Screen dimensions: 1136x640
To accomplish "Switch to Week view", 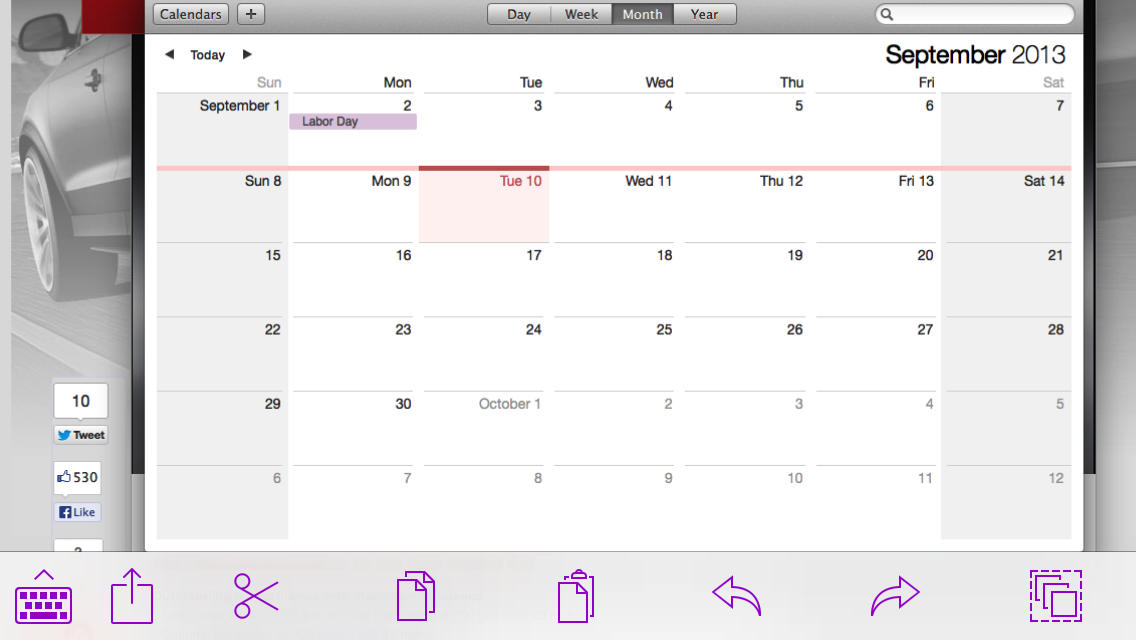I will 581,14.
